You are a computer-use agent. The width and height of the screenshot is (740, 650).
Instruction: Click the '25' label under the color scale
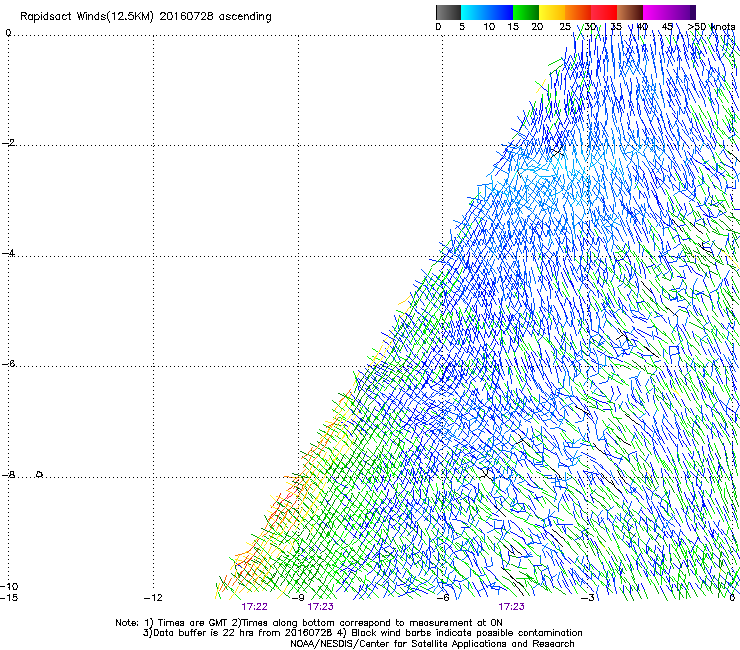(565, 27)
